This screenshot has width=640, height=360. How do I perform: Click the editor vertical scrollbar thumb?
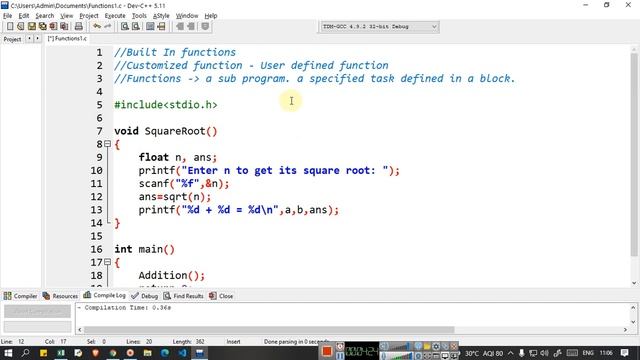pyautogui.click(x=634, y=154)
